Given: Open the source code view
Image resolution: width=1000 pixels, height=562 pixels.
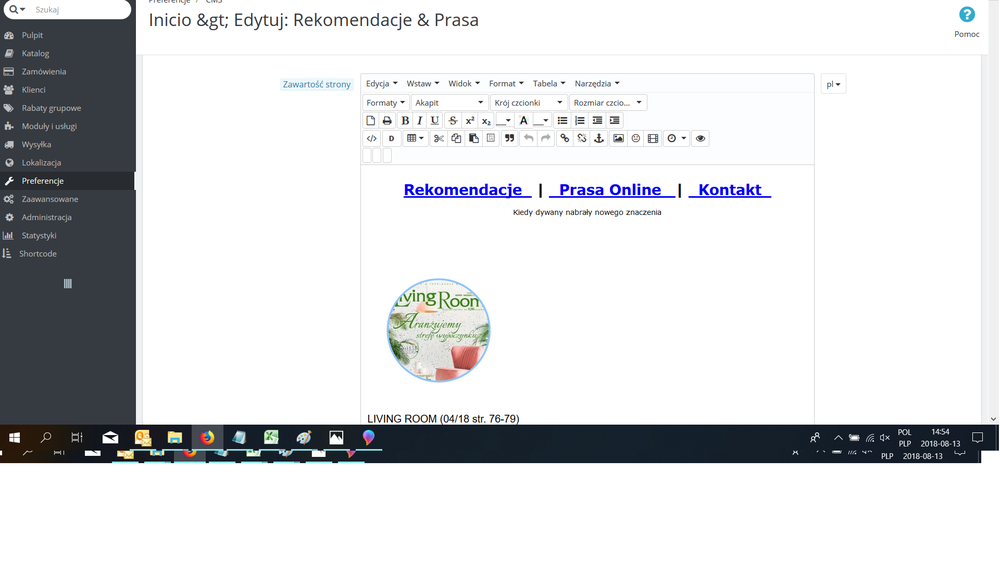Looking at the screenshot, I should tap(372, 138).
